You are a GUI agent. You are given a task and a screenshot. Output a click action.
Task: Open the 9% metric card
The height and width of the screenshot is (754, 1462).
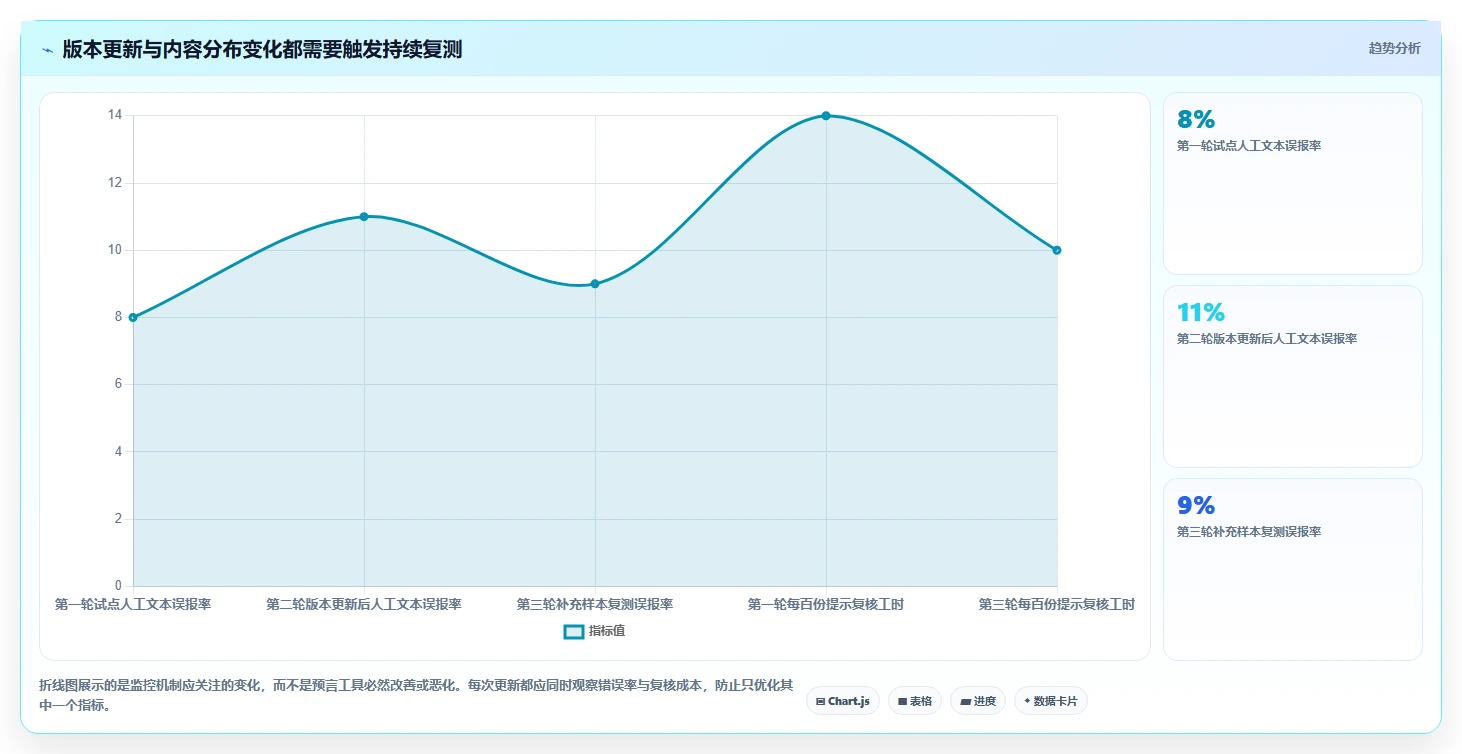click(1292, 569)
